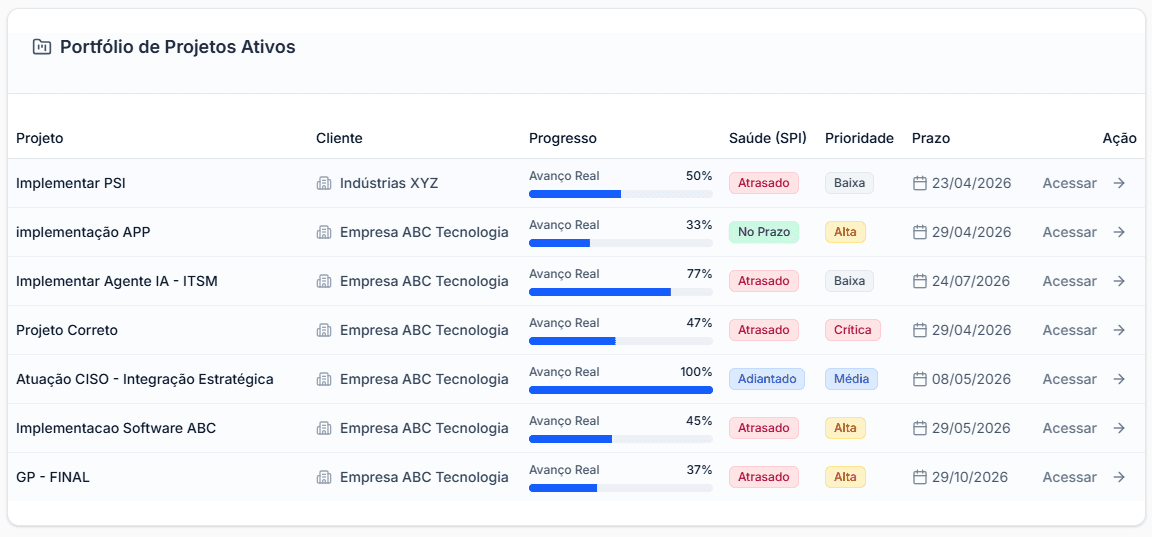
Task: Click calendar icon in Projeto Correto row
Action: pyautogui.click(x=919, y=330)
